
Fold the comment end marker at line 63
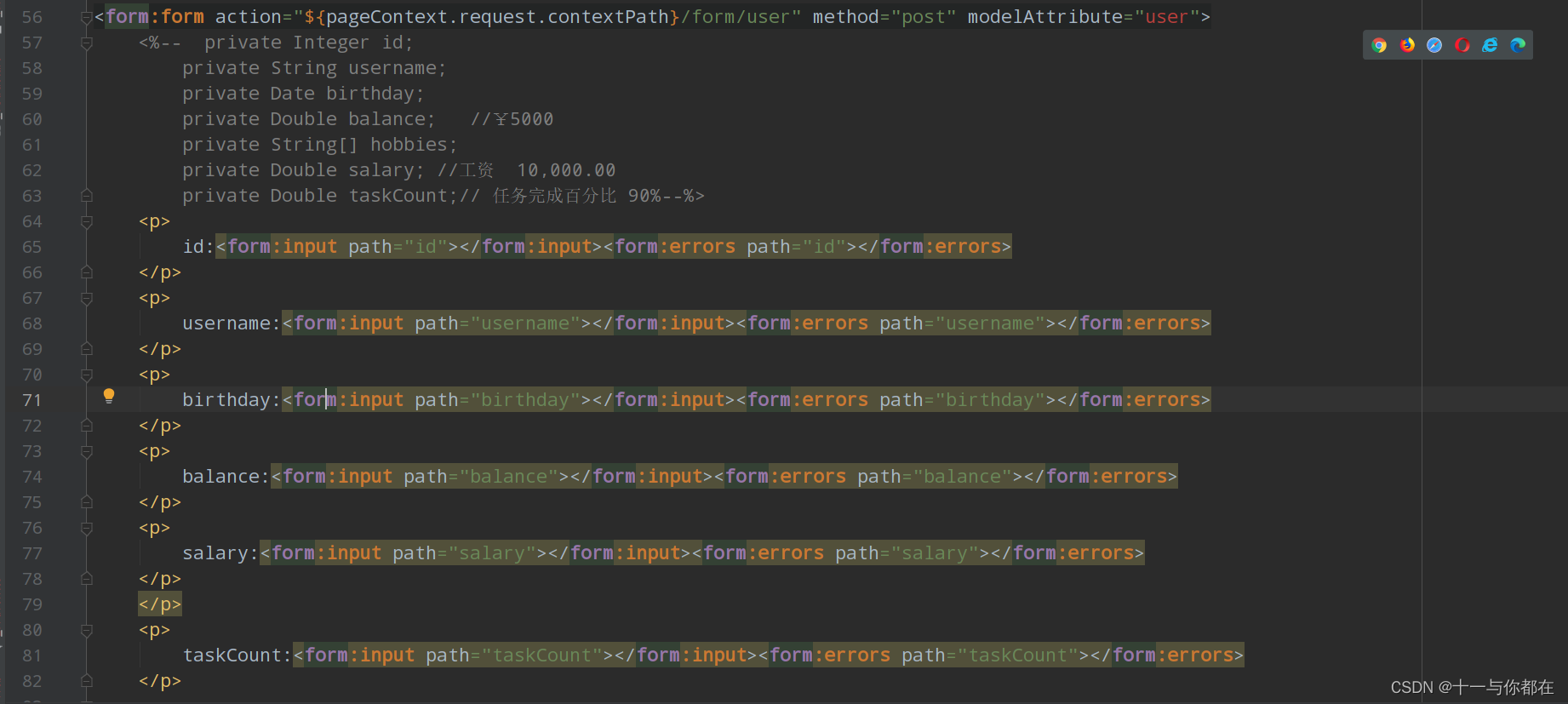coord(86,196)
